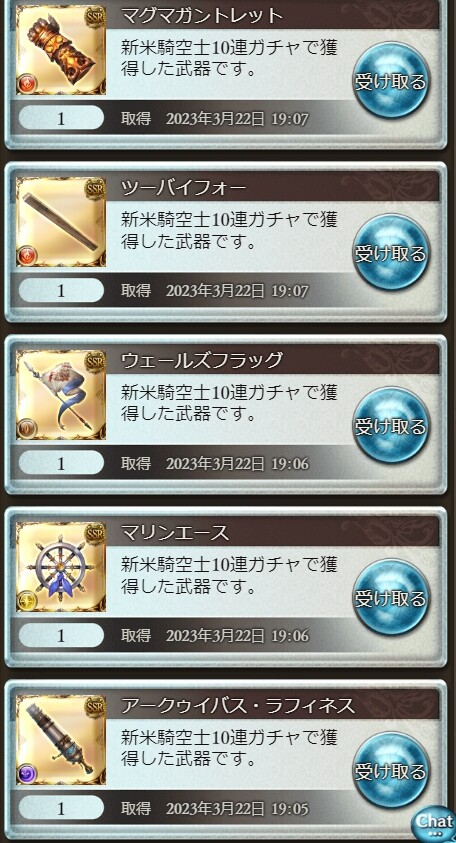Collect アークウィバス・ラフィネス via 受け取る

coord(391,770)
